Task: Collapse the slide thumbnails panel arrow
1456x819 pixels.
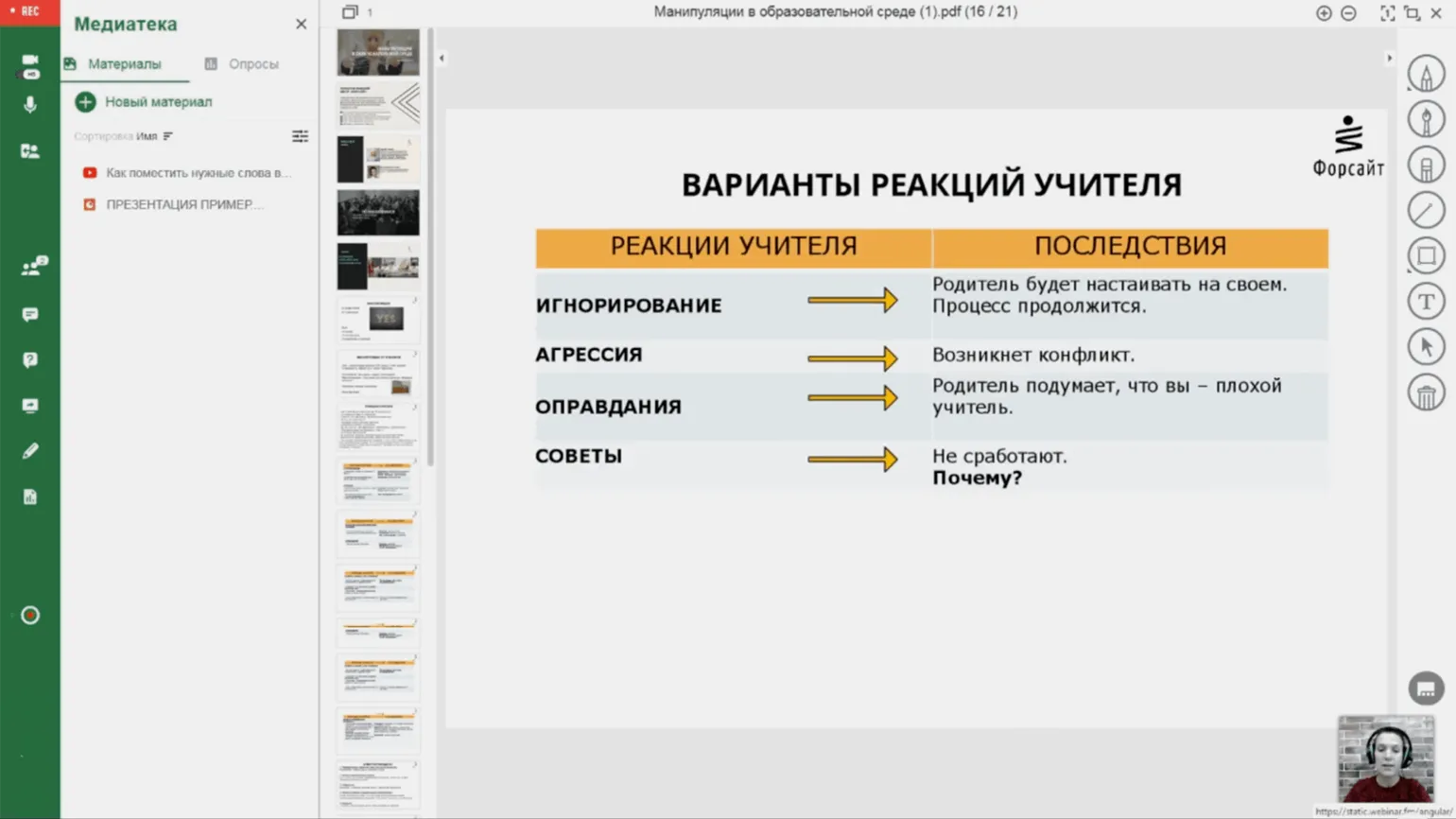Action: tap(442, 59)
